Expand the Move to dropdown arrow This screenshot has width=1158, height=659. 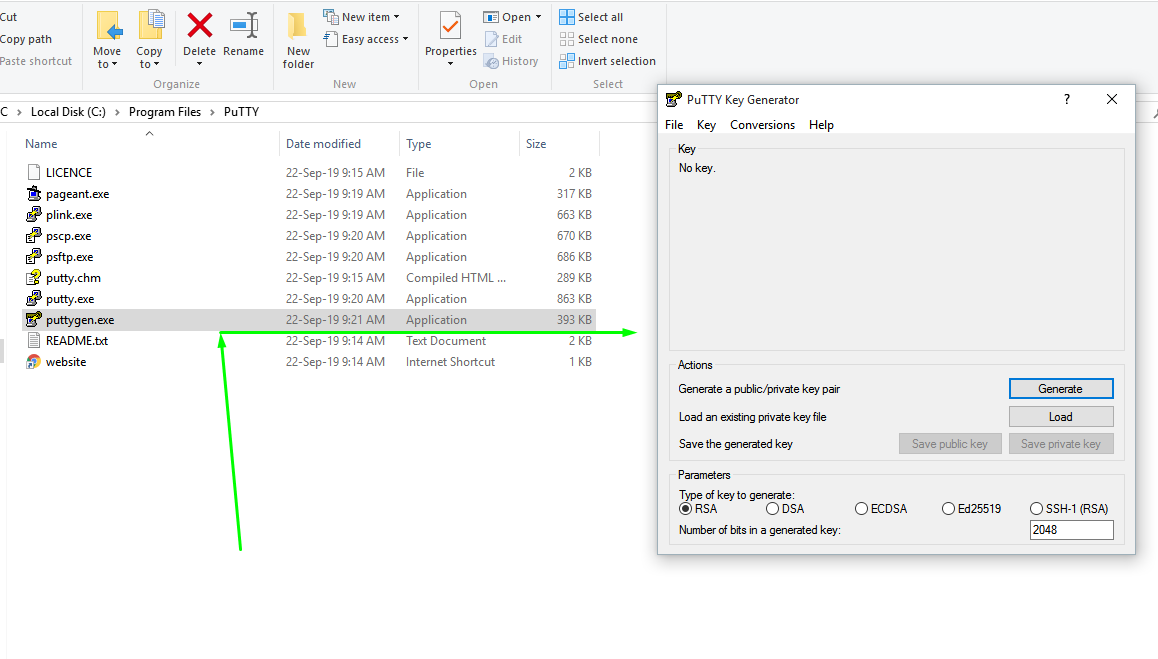[x=114, y=65]
